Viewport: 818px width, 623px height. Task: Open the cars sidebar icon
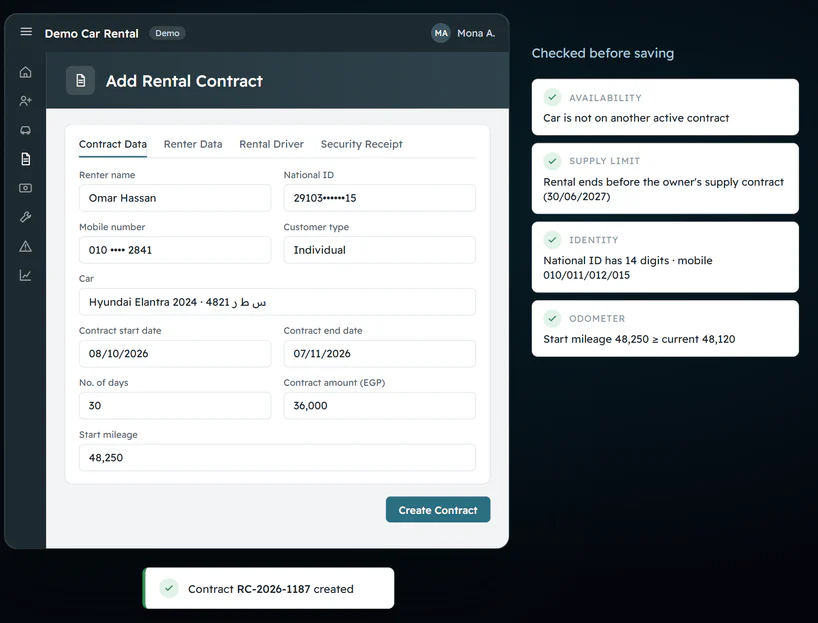(26, 130)
